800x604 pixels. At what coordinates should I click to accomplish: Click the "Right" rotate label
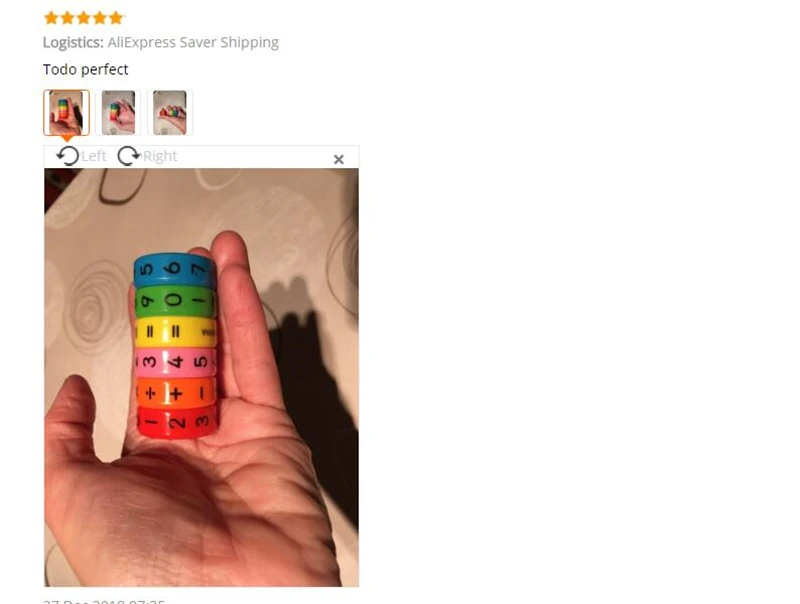[160, 156]
